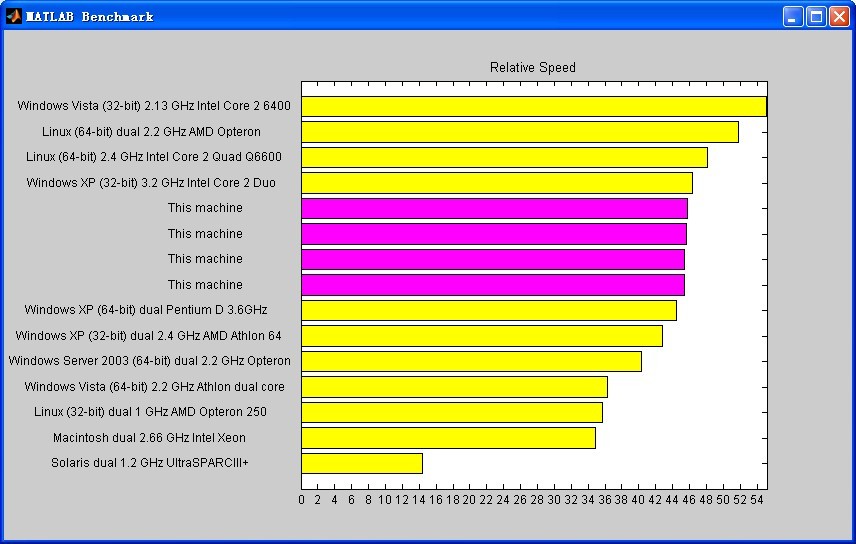Select the Windows Vista Athlon dual core bar
Screen dimensions: 856x544
click(454, 387)
